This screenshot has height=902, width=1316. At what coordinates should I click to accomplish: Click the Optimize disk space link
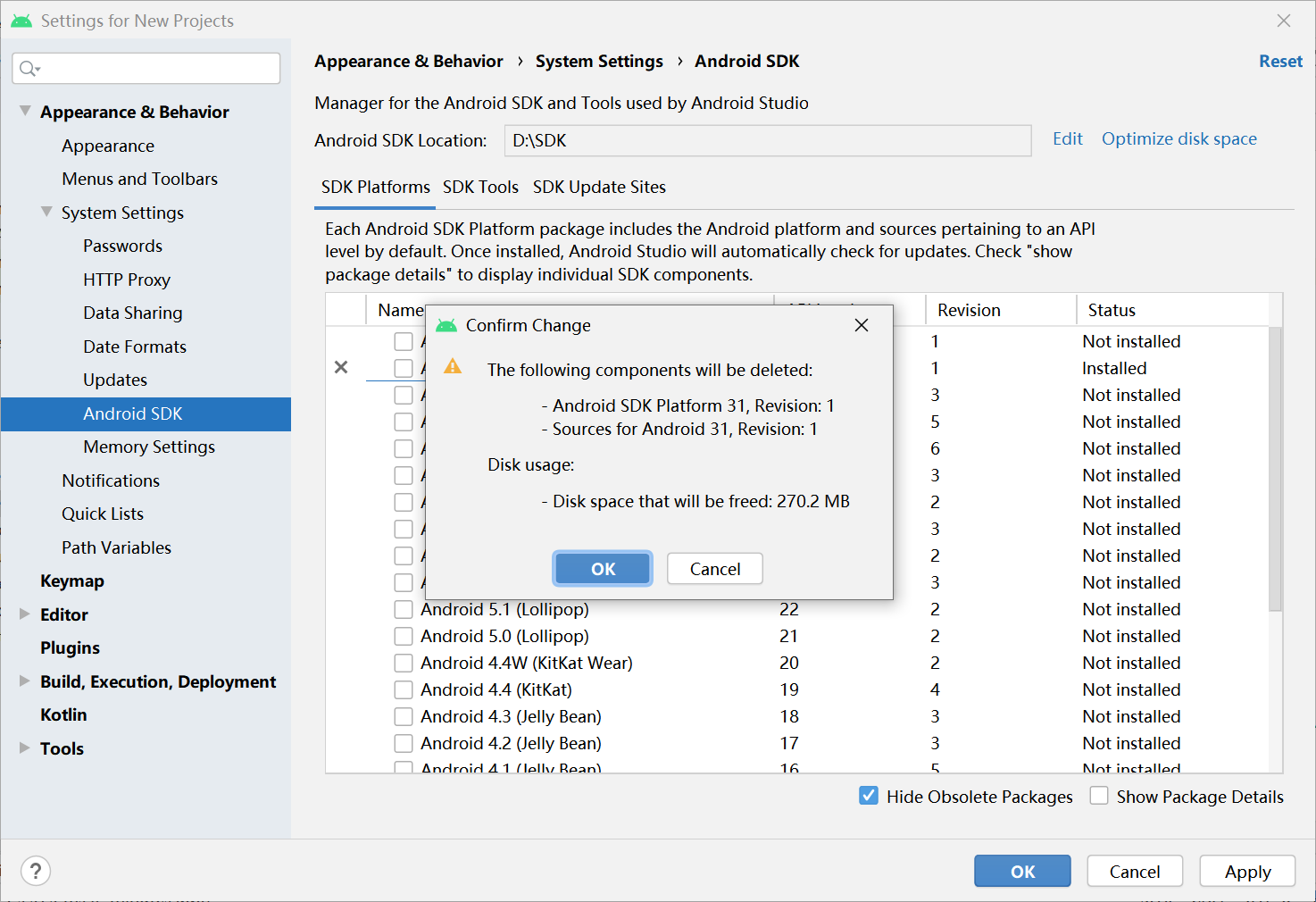click(x=1179, y=139)
